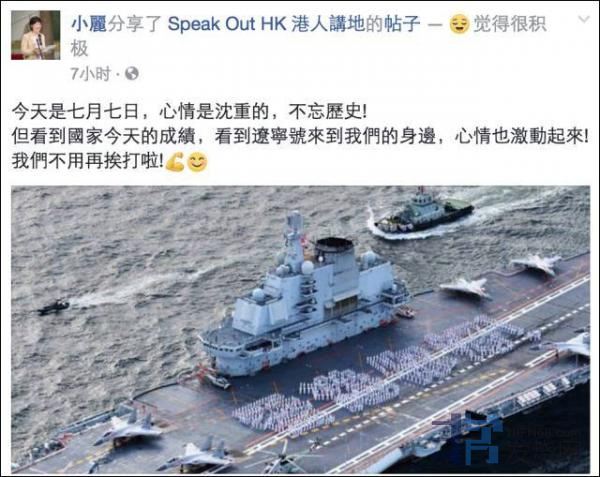Open the shared aircraft carrier photo
Screen dimensions: 600x477
(300, 330)
